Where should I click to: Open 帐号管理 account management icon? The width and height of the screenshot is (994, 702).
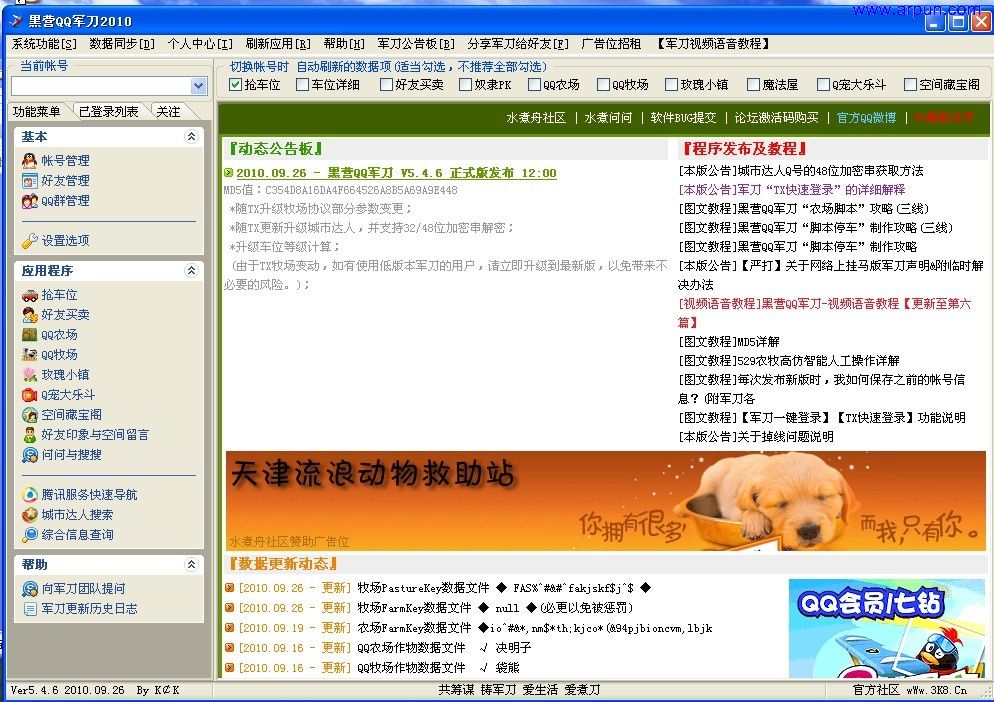tap(30, 160)
